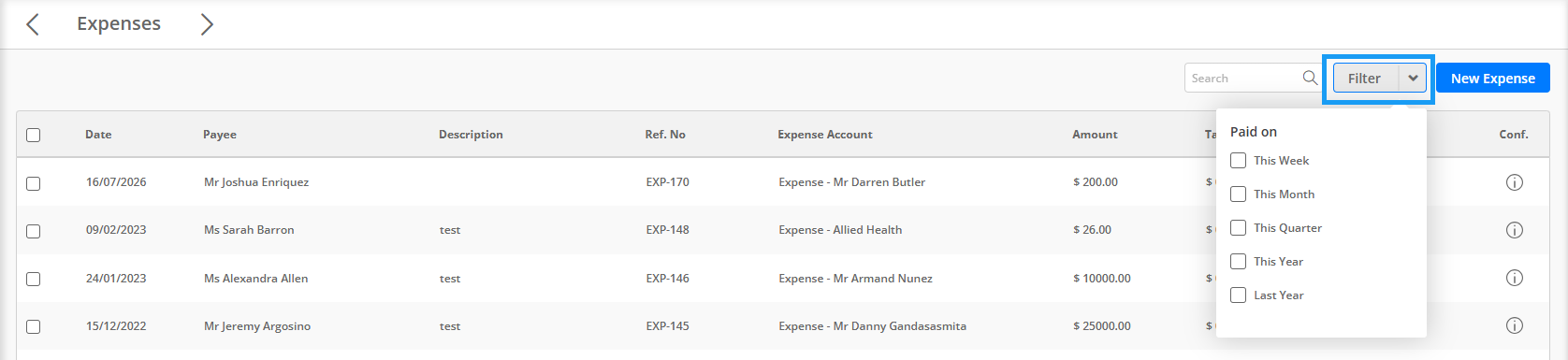Image resolution: width=1568 pixels, height=360 pixels.
Task: Open info icon for EXP-170 row
Action: pyautogui.click(x=1514, y=182)
